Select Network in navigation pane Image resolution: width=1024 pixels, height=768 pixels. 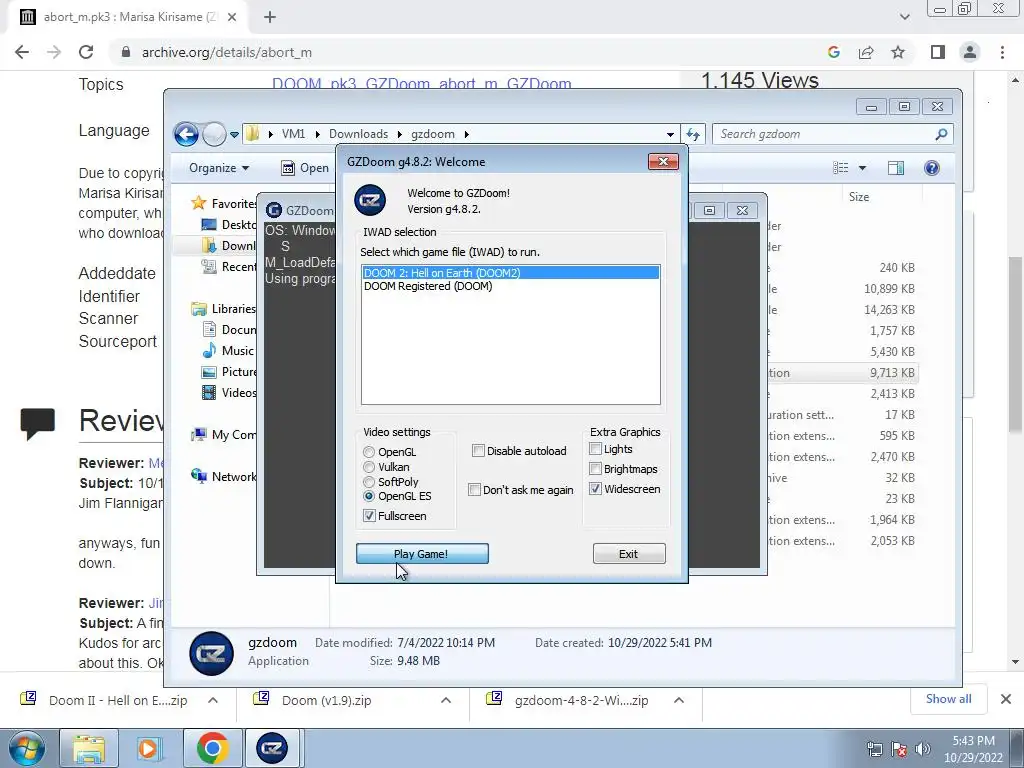coord(223,477)
